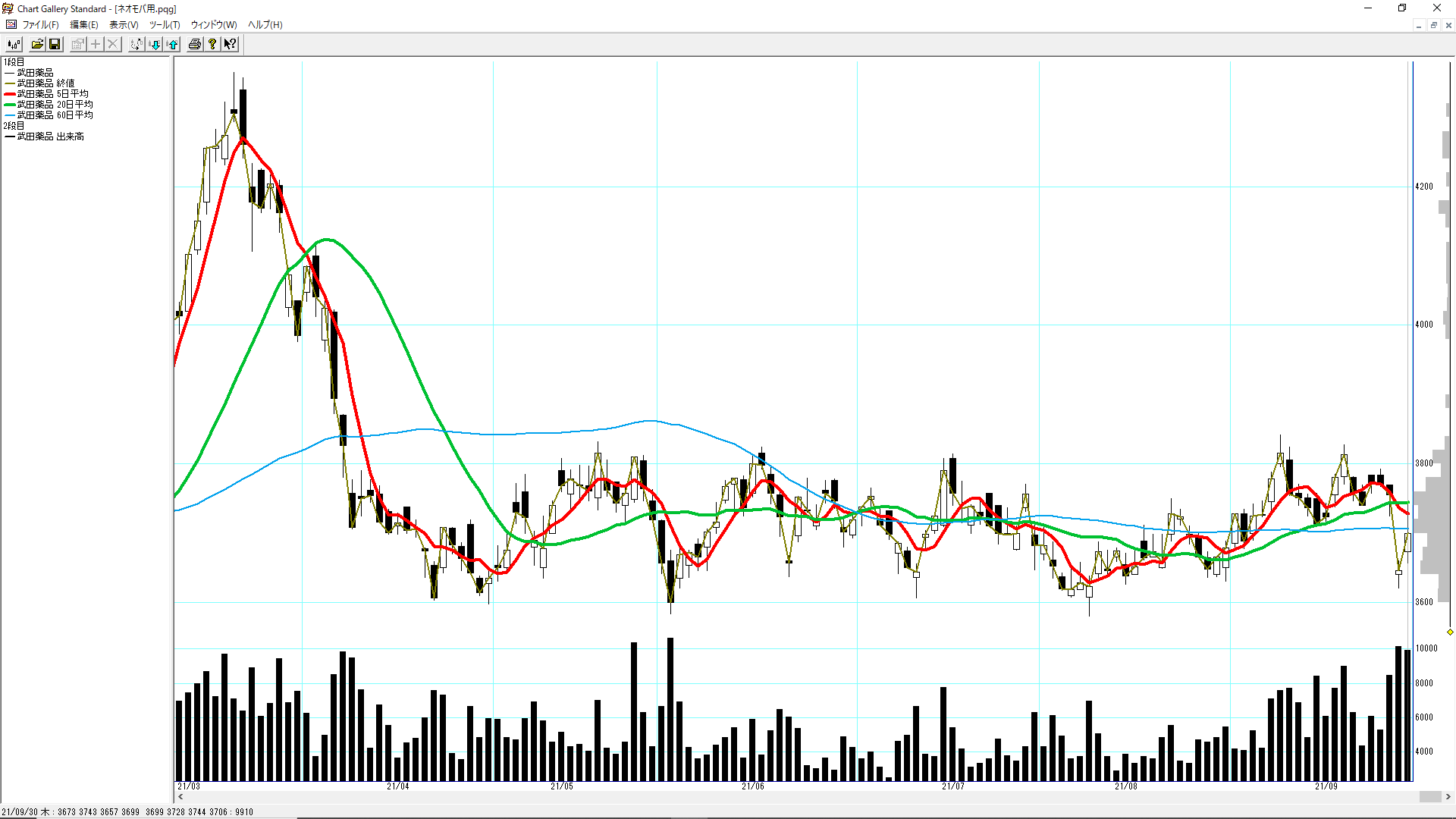Select 武田薬品 5日平均 legend entry

click(x=52, y=94)
